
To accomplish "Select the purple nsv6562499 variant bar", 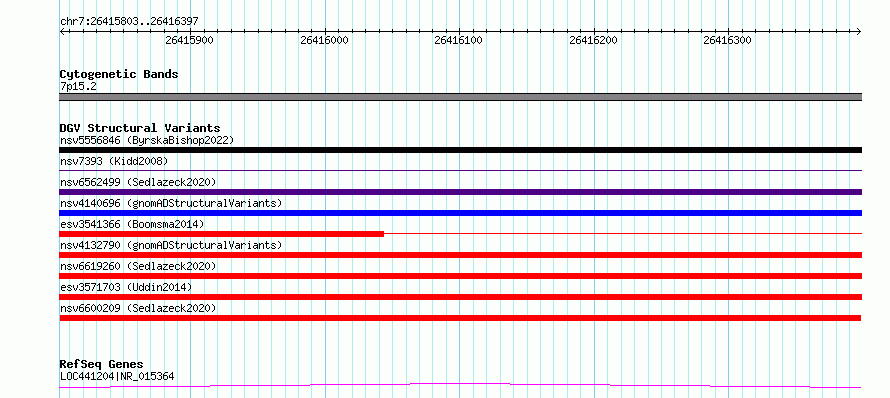I will (x=460, y=192).
